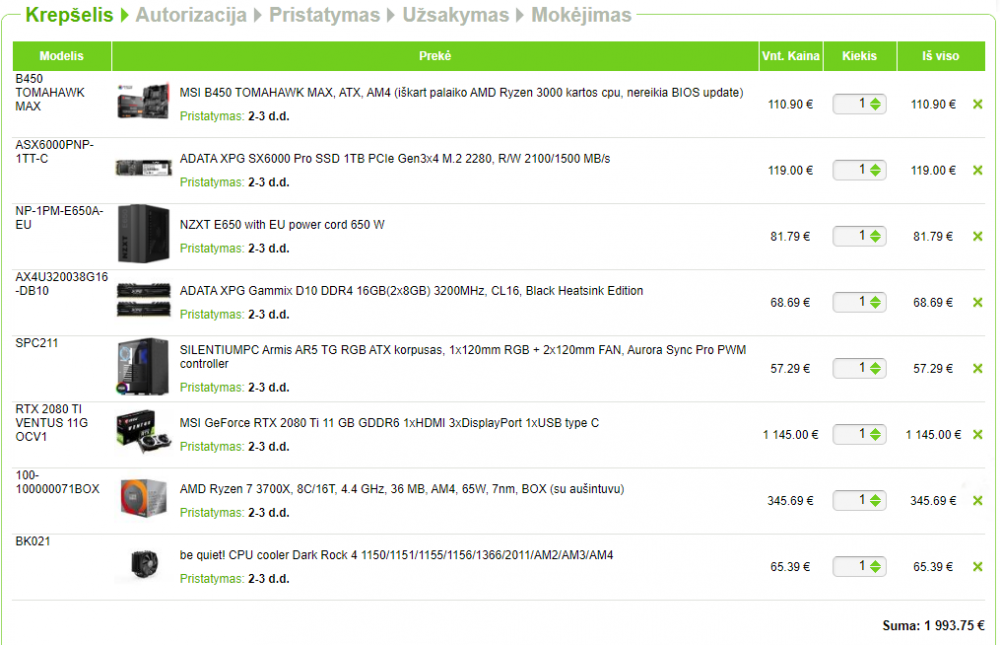Open AMD Ryzen 7 3700X box thumbnail
Screen dimensions: 1000x645
click(143, 498)
